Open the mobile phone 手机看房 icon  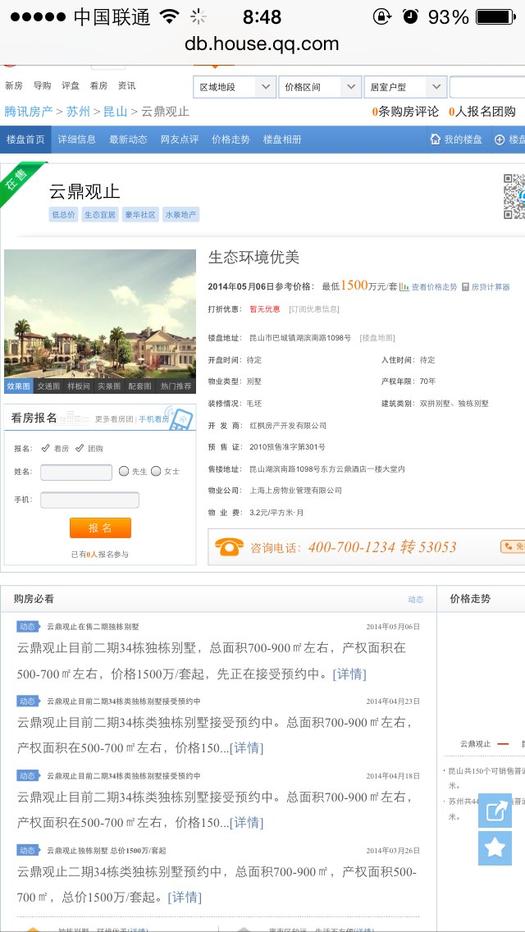coord(180,418)
